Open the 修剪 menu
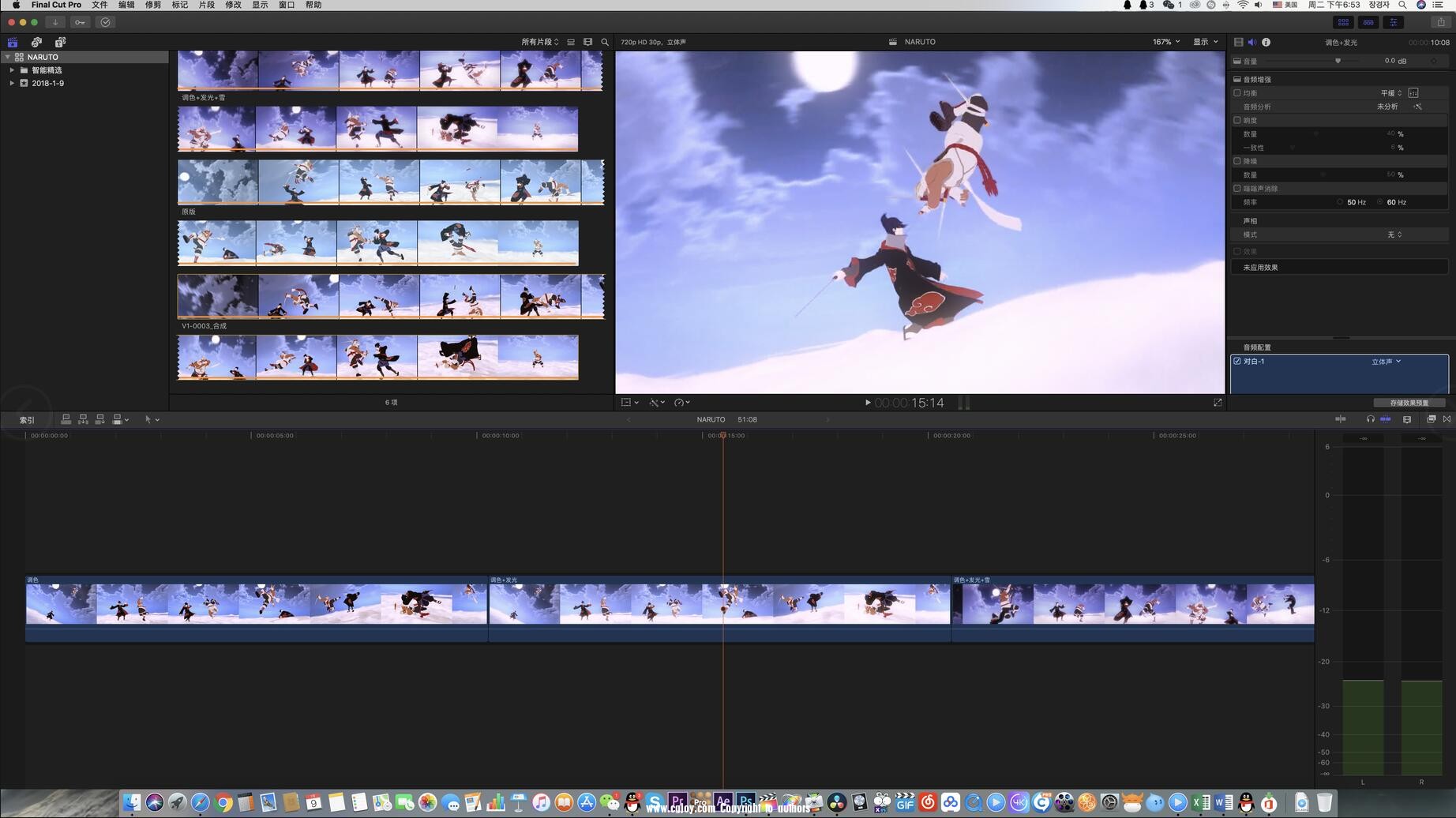The height and width of the screenshot is (818, 1456). coord(153,5)
